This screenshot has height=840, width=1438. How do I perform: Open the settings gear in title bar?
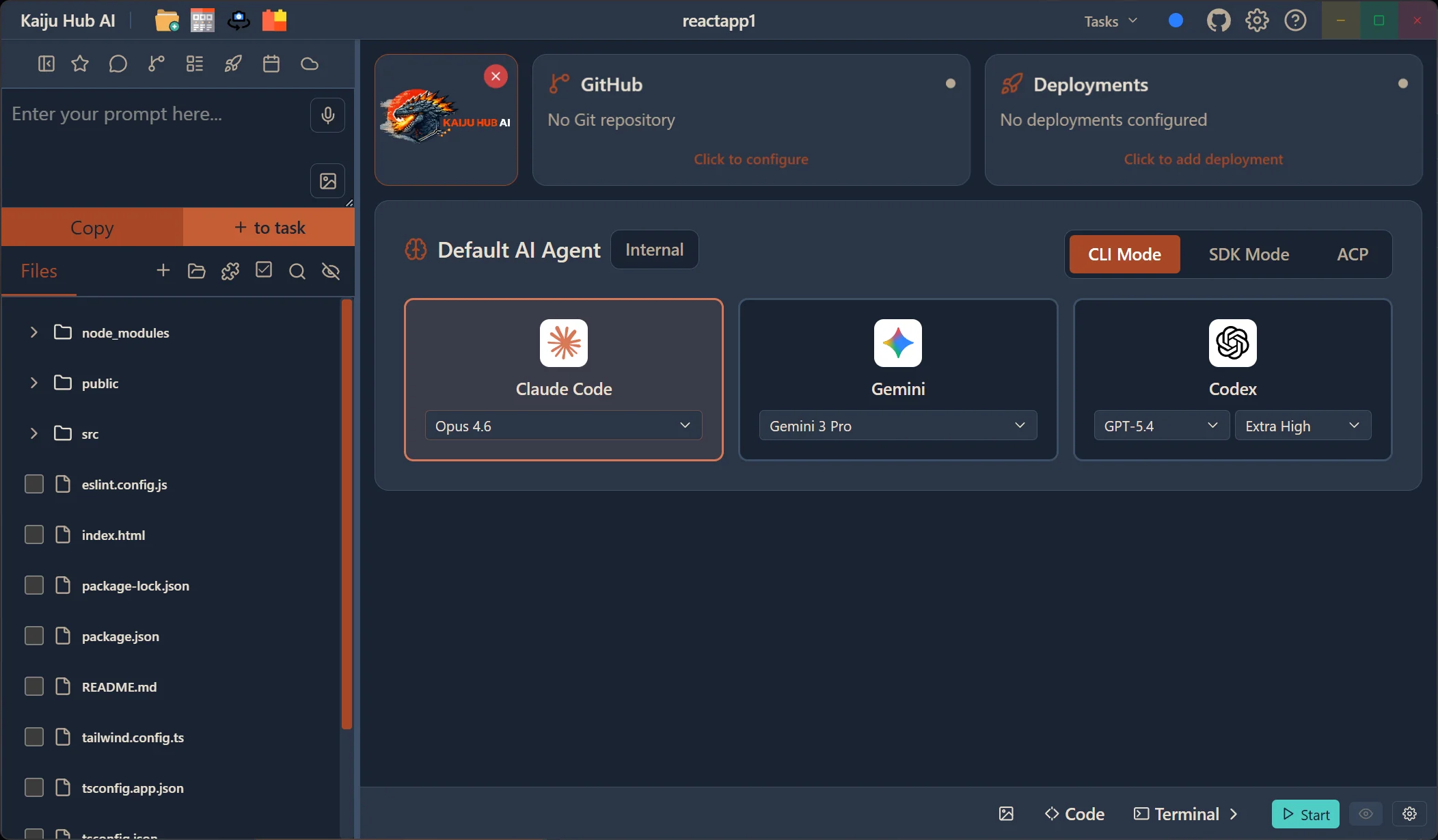(1257, 21)
